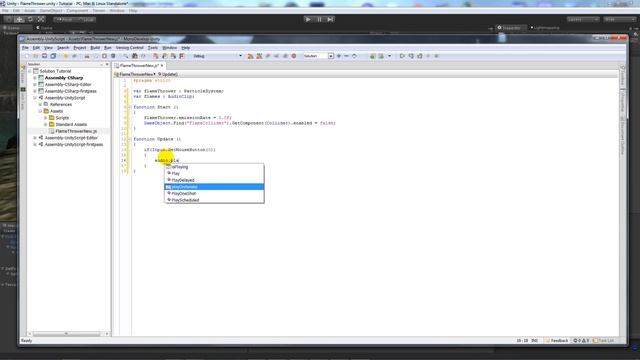Open the Toolbox side pad on right edge

pyautogui.click(x=622, y=76)
